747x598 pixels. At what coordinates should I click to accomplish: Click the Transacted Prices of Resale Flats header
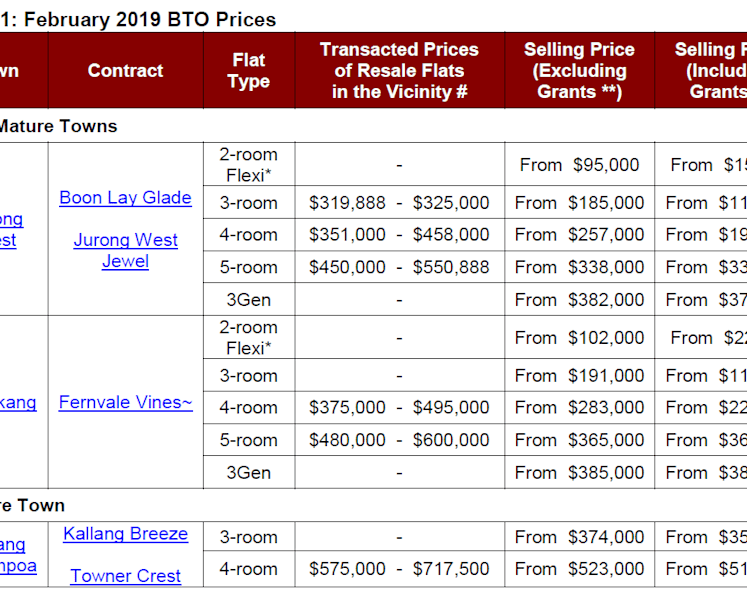[399, 71]
